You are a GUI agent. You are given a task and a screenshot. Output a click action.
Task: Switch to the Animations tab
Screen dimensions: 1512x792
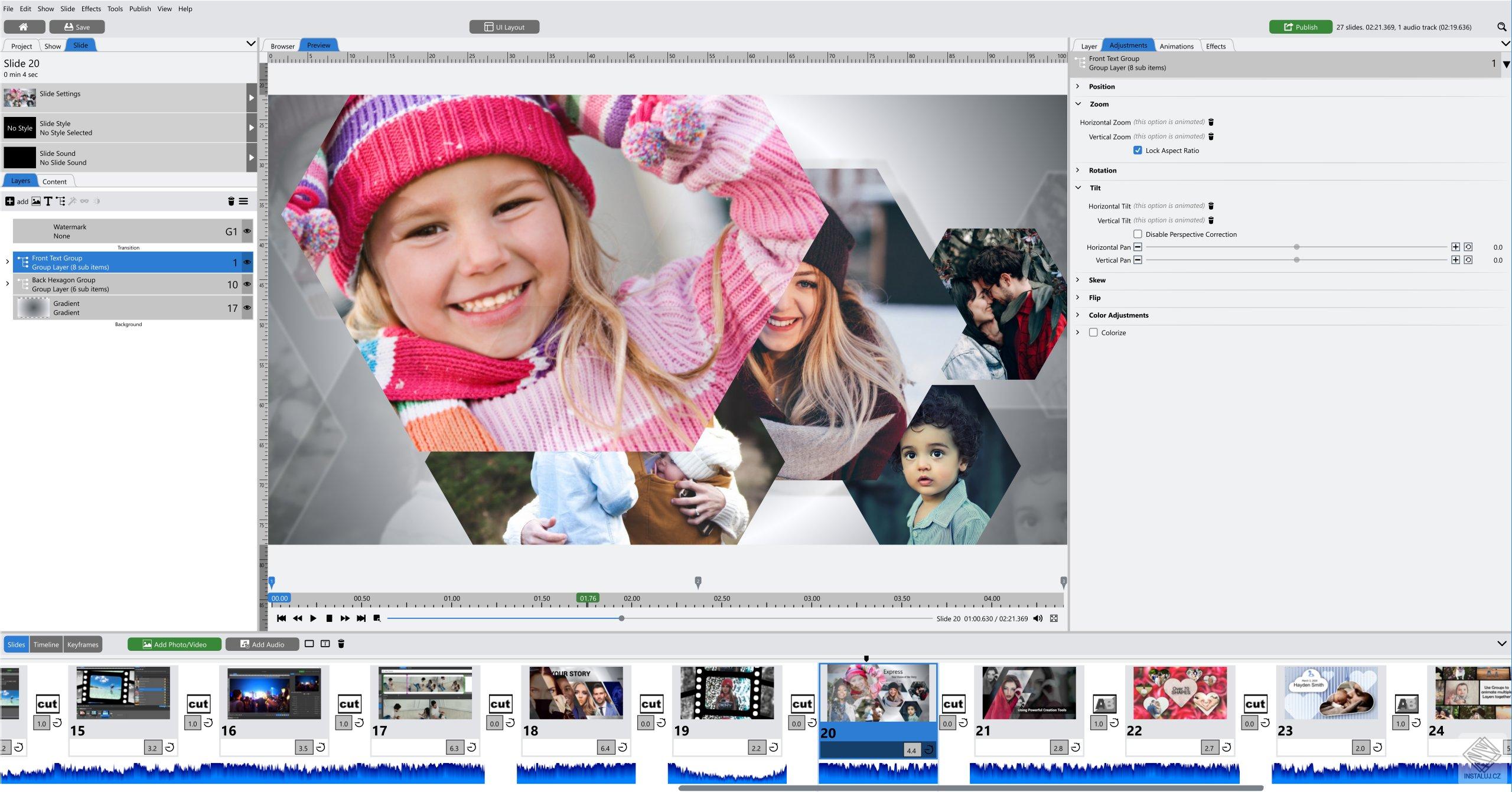point(1177,45)
